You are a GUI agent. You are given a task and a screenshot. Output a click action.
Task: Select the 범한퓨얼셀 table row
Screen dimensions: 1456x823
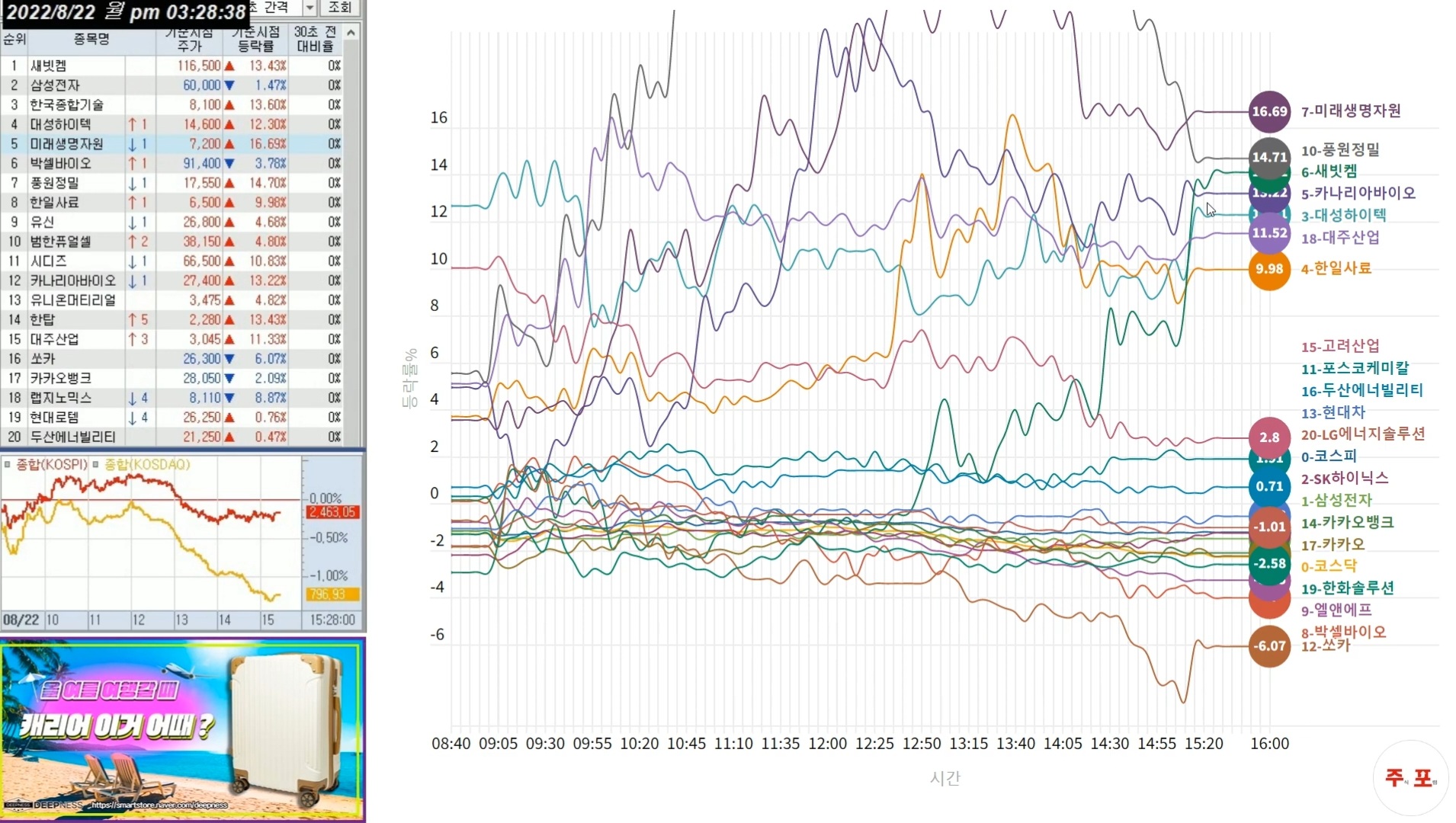pyautogui.click(x=172, y=242)
